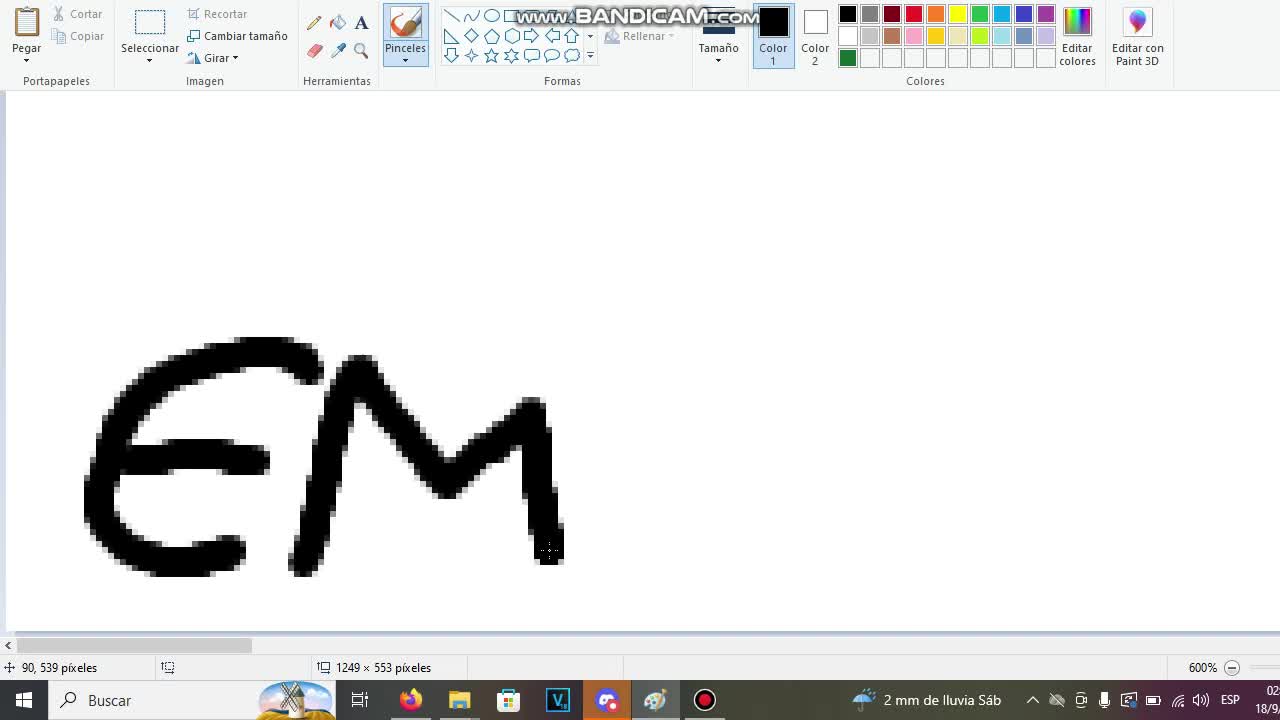Select the Fill with color bucket tool
Viewport: 1280px width, 720px height.
pos(338,22)
